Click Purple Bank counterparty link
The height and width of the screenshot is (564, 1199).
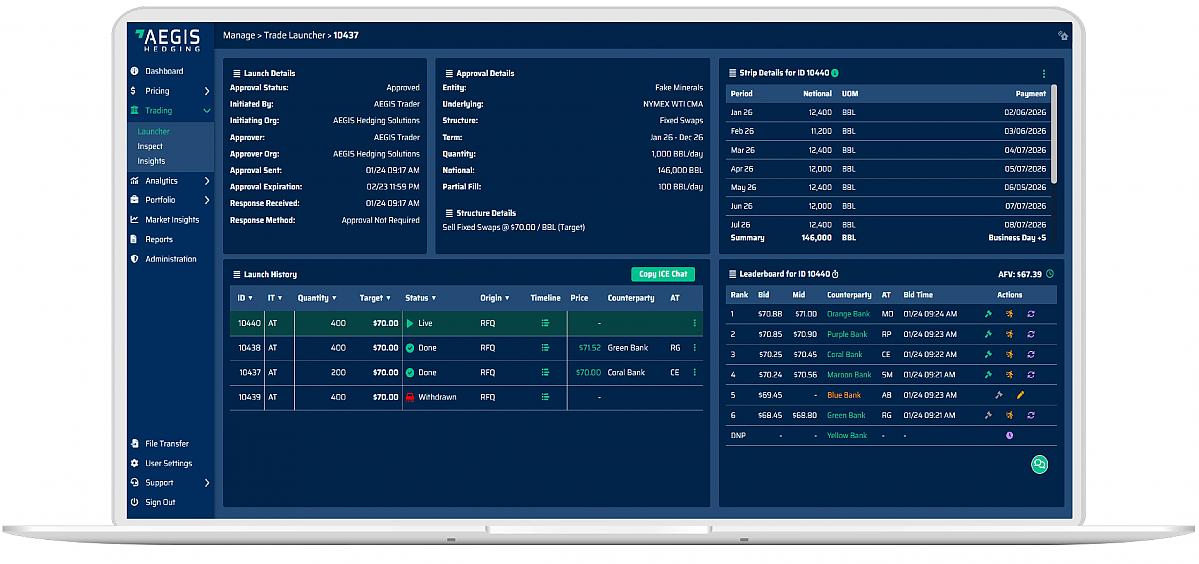pos(847,334)
